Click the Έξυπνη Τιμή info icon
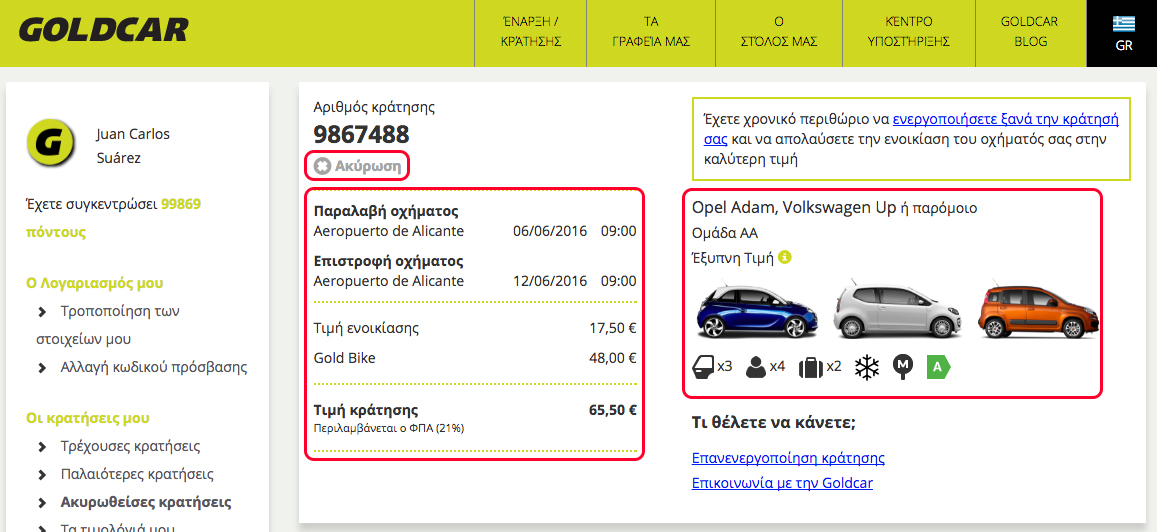Viewport: 1157px width, 532px height. pyautogui.click(x=785, y=257)
